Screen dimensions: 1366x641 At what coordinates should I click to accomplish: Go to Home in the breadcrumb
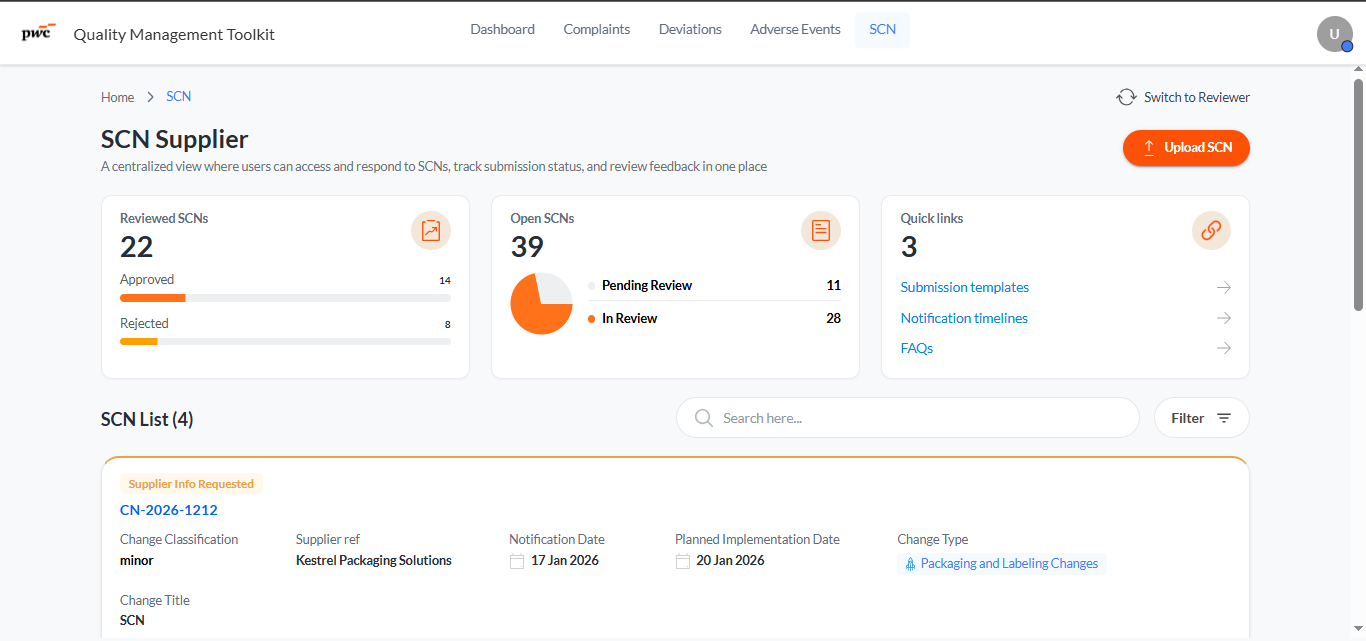click(x=118, y=97)
